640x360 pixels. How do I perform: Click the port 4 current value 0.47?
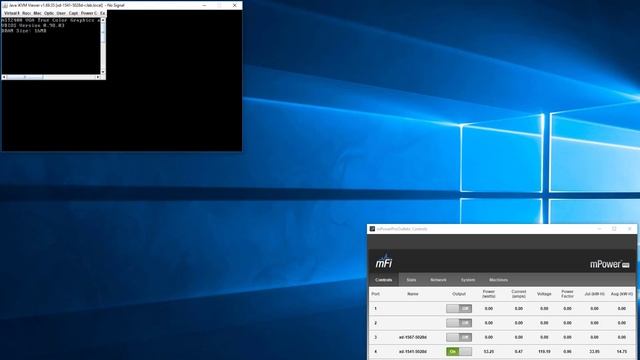(519, 351)
